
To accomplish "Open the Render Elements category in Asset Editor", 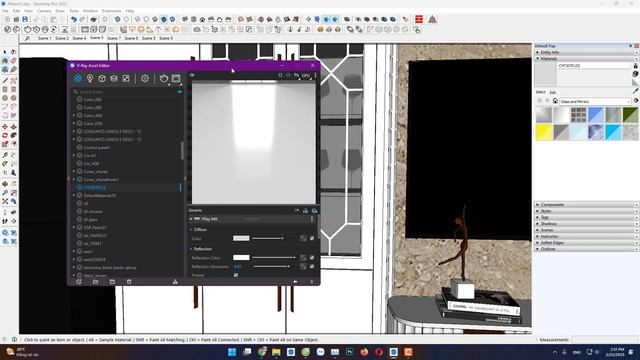I will [x=114, y=78].
